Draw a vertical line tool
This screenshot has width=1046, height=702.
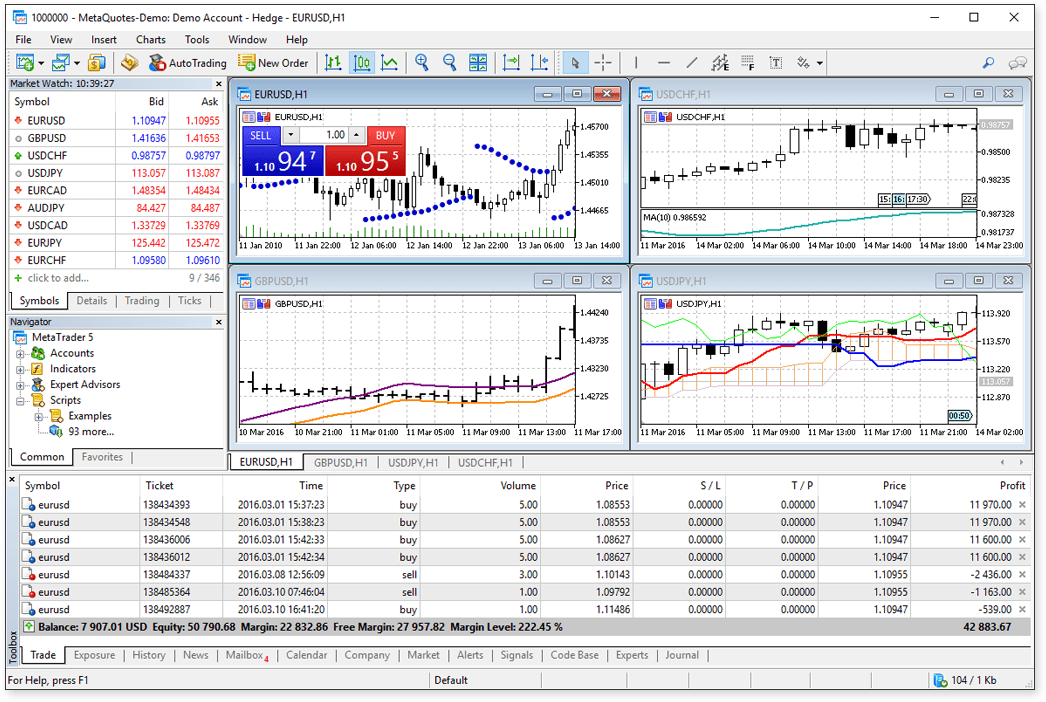[x=636, y=63]
